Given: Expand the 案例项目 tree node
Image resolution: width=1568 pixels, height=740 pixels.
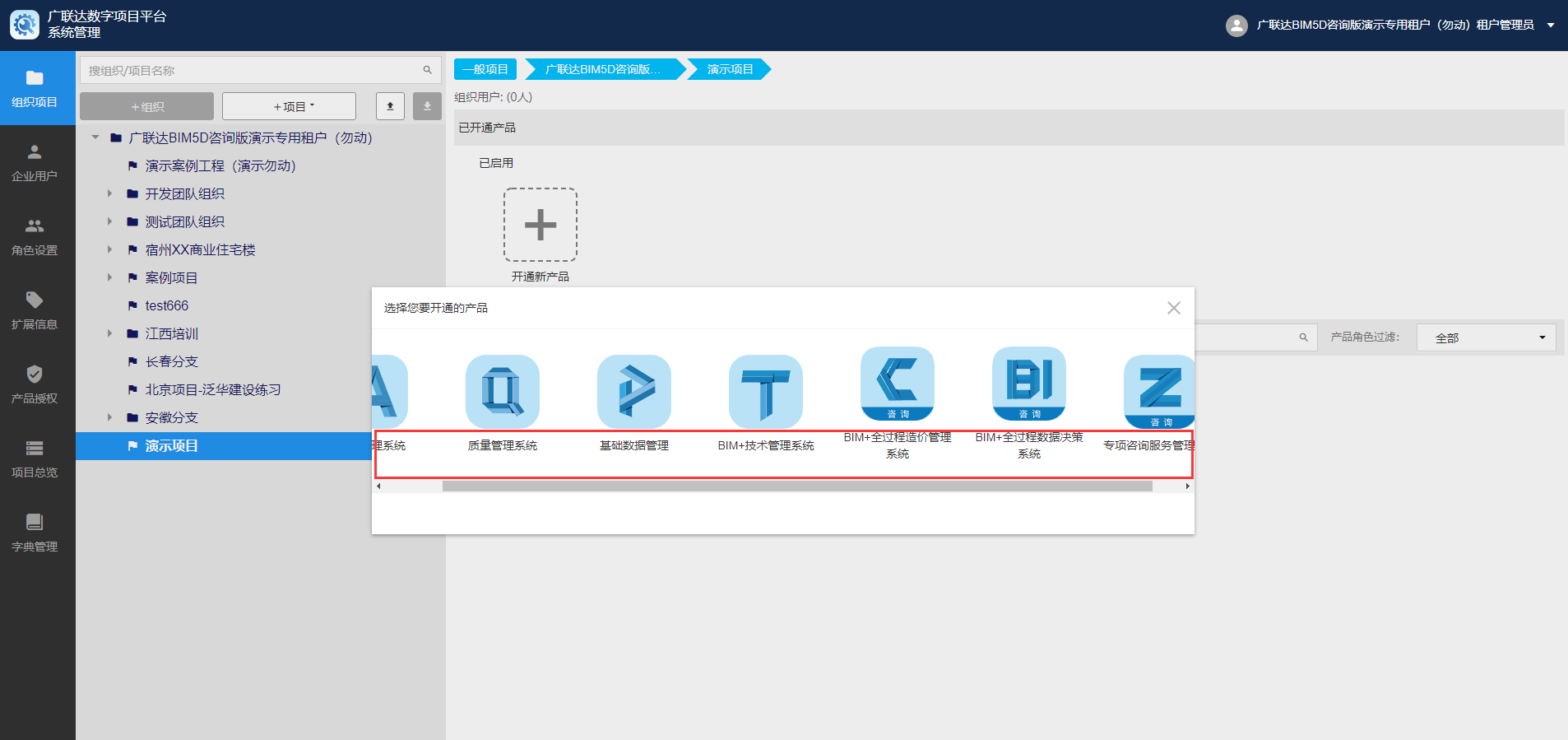Looking at the screenshot, I should 109,277.
